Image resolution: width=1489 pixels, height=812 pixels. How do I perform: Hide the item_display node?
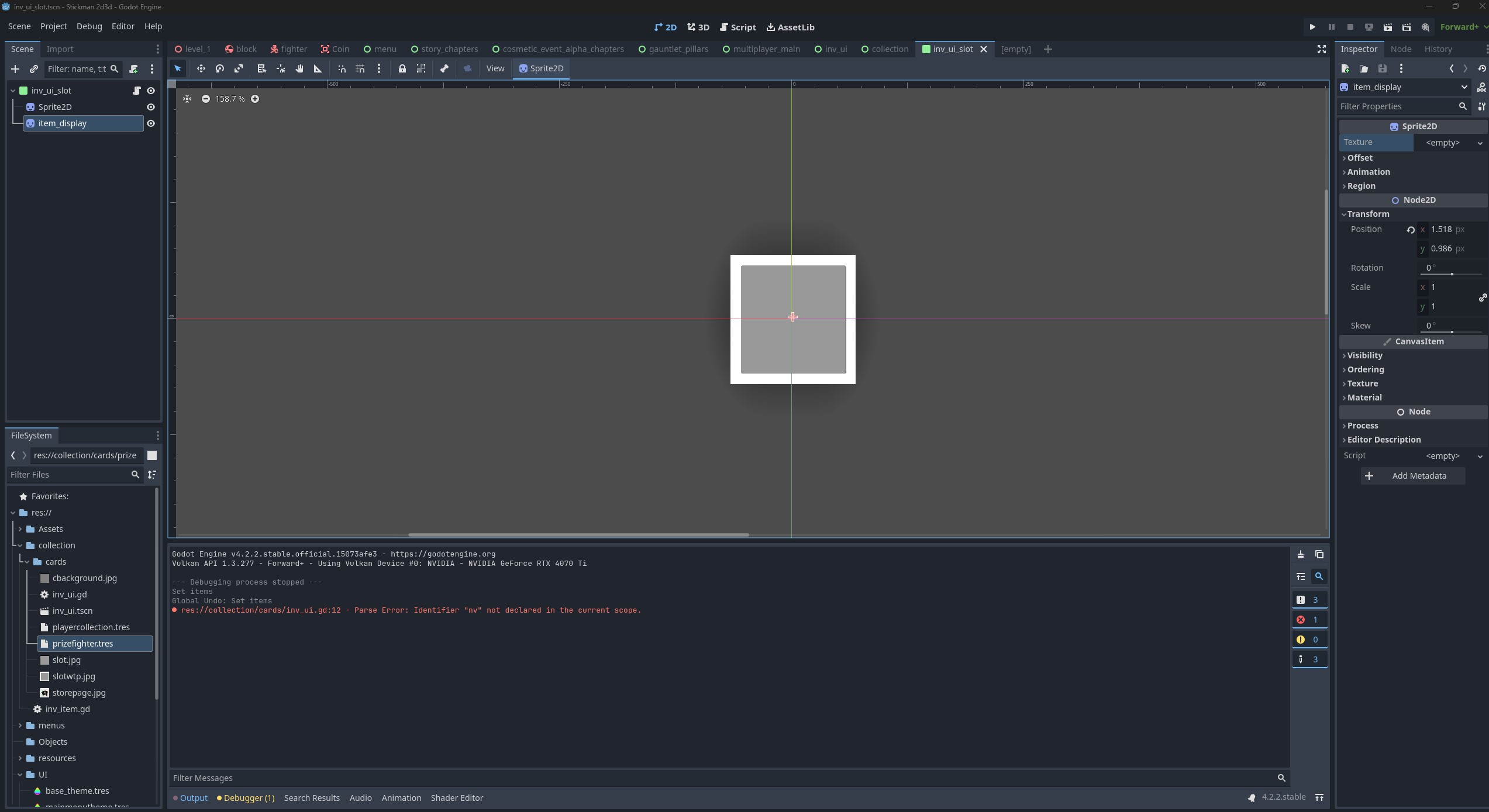click(x=151, y=123)
